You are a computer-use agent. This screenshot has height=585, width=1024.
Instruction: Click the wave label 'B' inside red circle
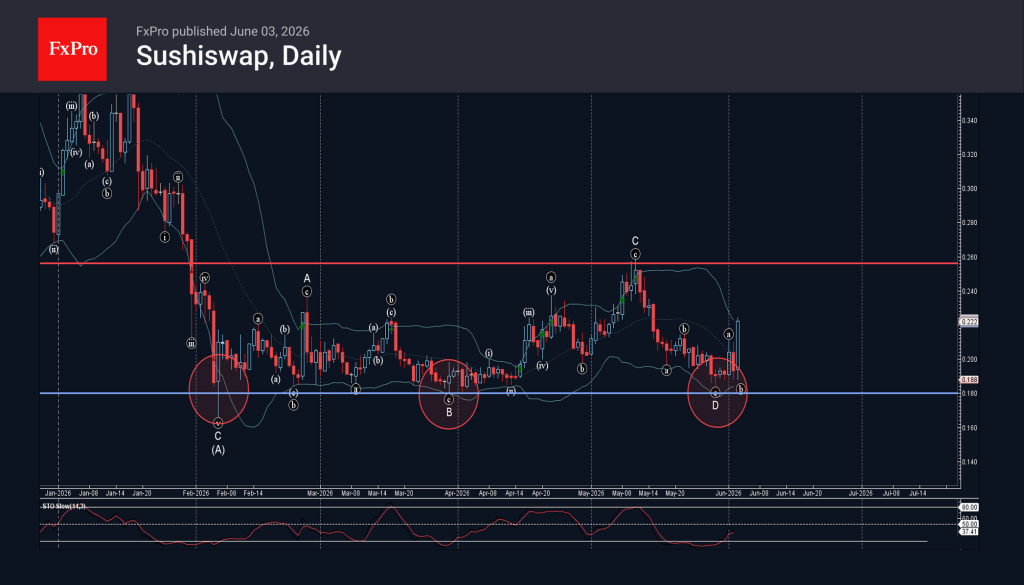pos(449,413)
